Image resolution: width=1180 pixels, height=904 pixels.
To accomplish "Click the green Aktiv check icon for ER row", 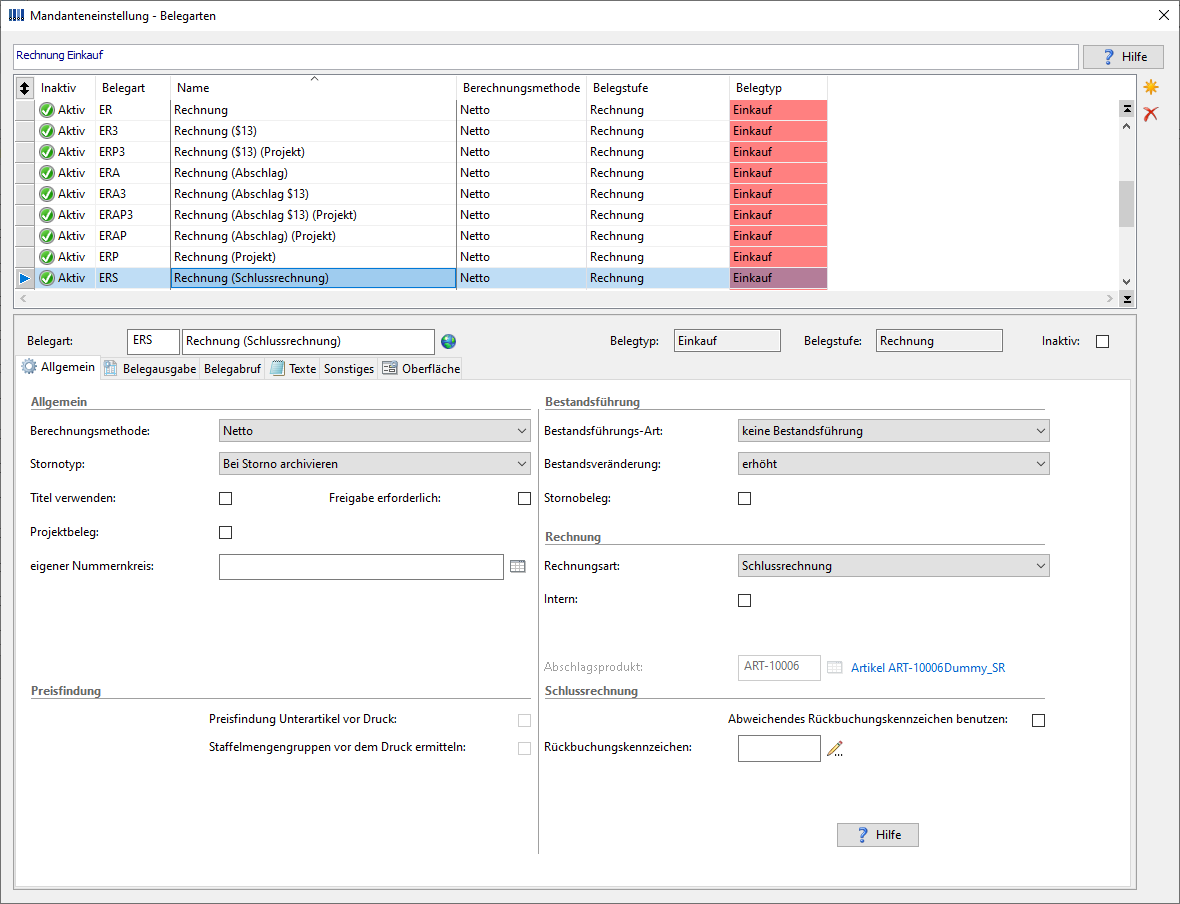I will [47, 110].
